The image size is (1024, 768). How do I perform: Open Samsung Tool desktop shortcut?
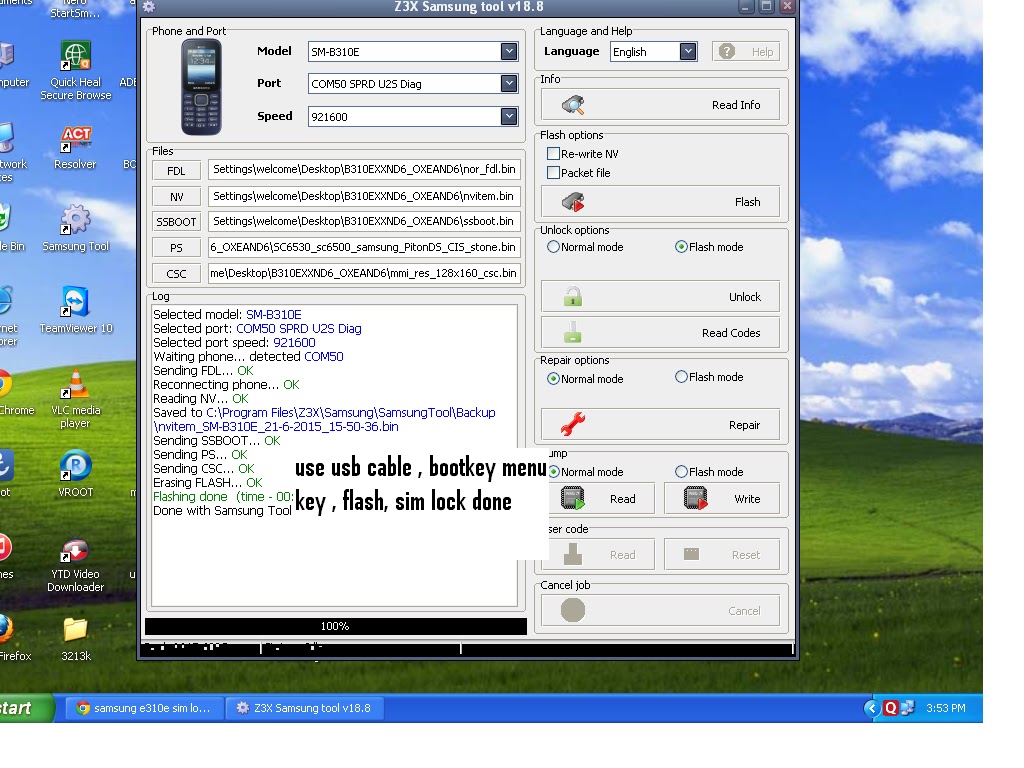76,229
